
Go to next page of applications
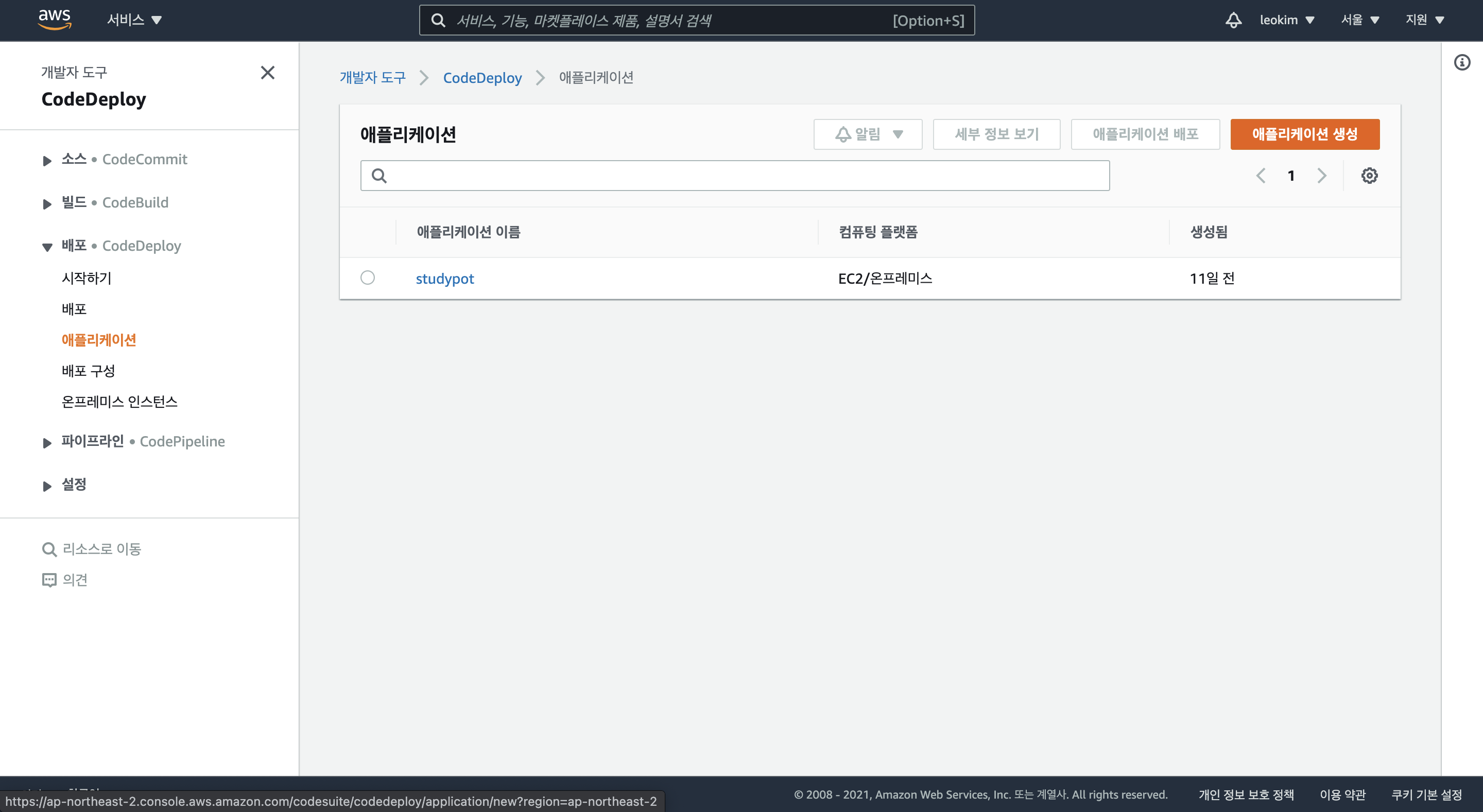[1322, 176]
